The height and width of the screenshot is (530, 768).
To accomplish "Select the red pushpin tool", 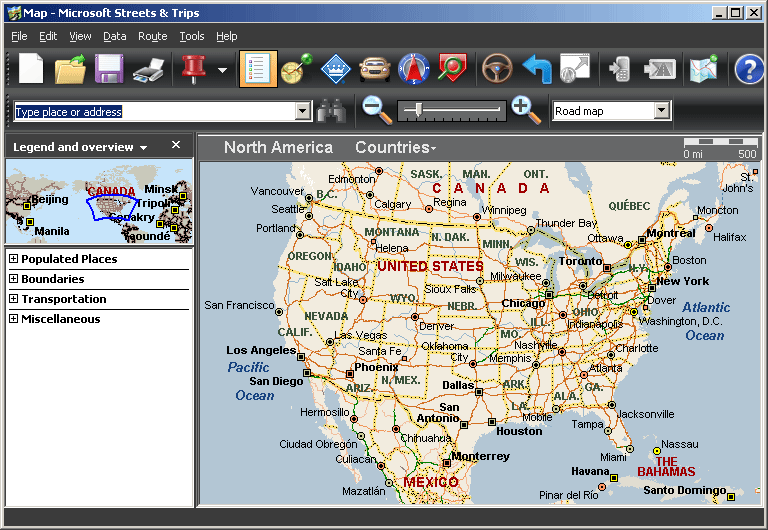I will pos(194,69).
